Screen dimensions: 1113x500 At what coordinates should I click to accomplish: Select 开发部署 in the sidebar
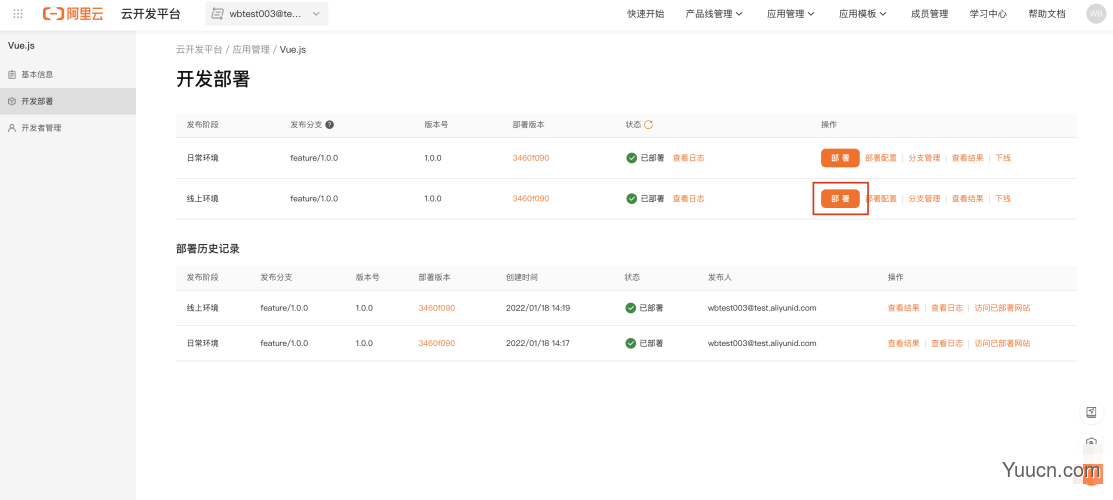38,101
